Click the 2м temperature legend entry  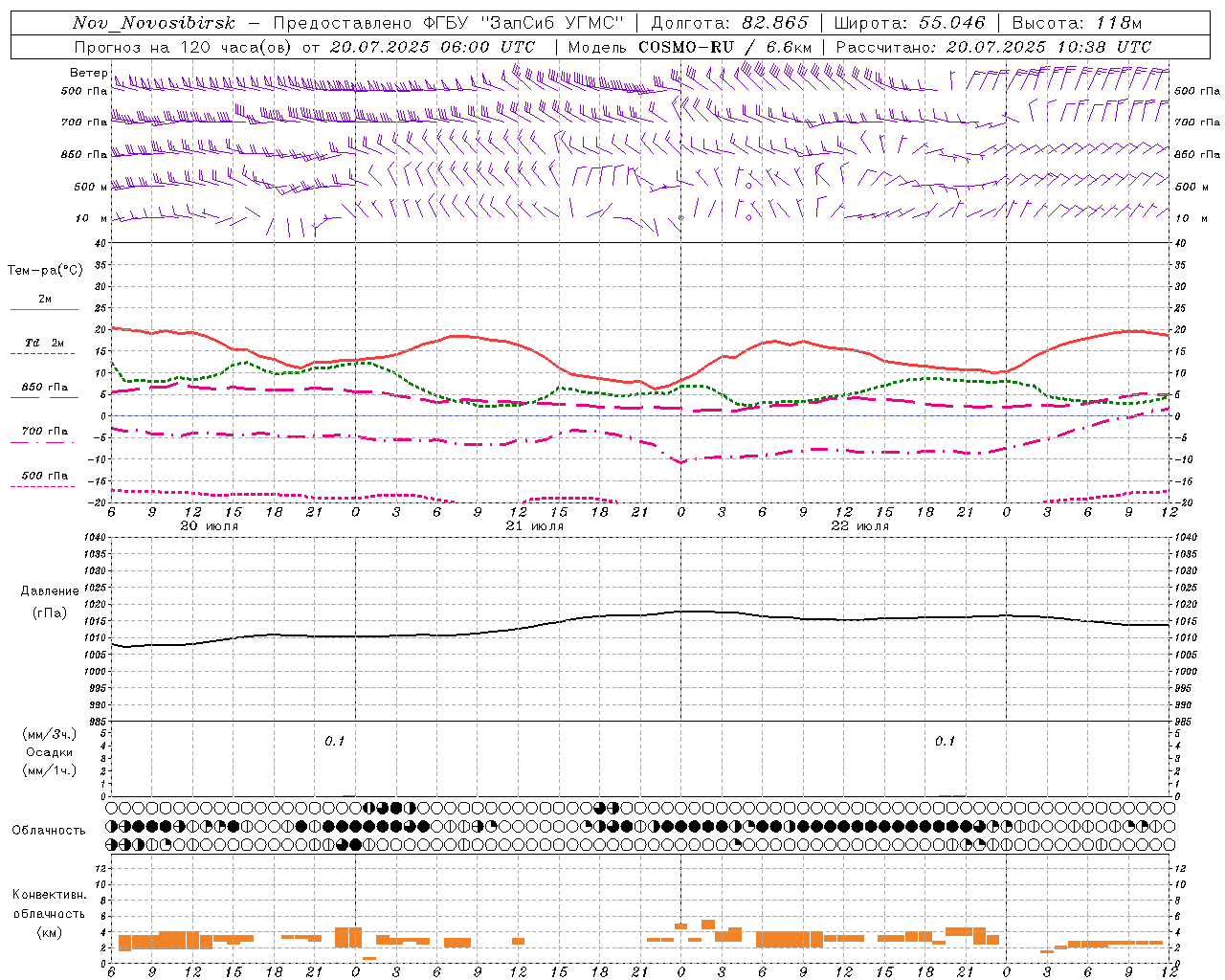pos(45,299)
